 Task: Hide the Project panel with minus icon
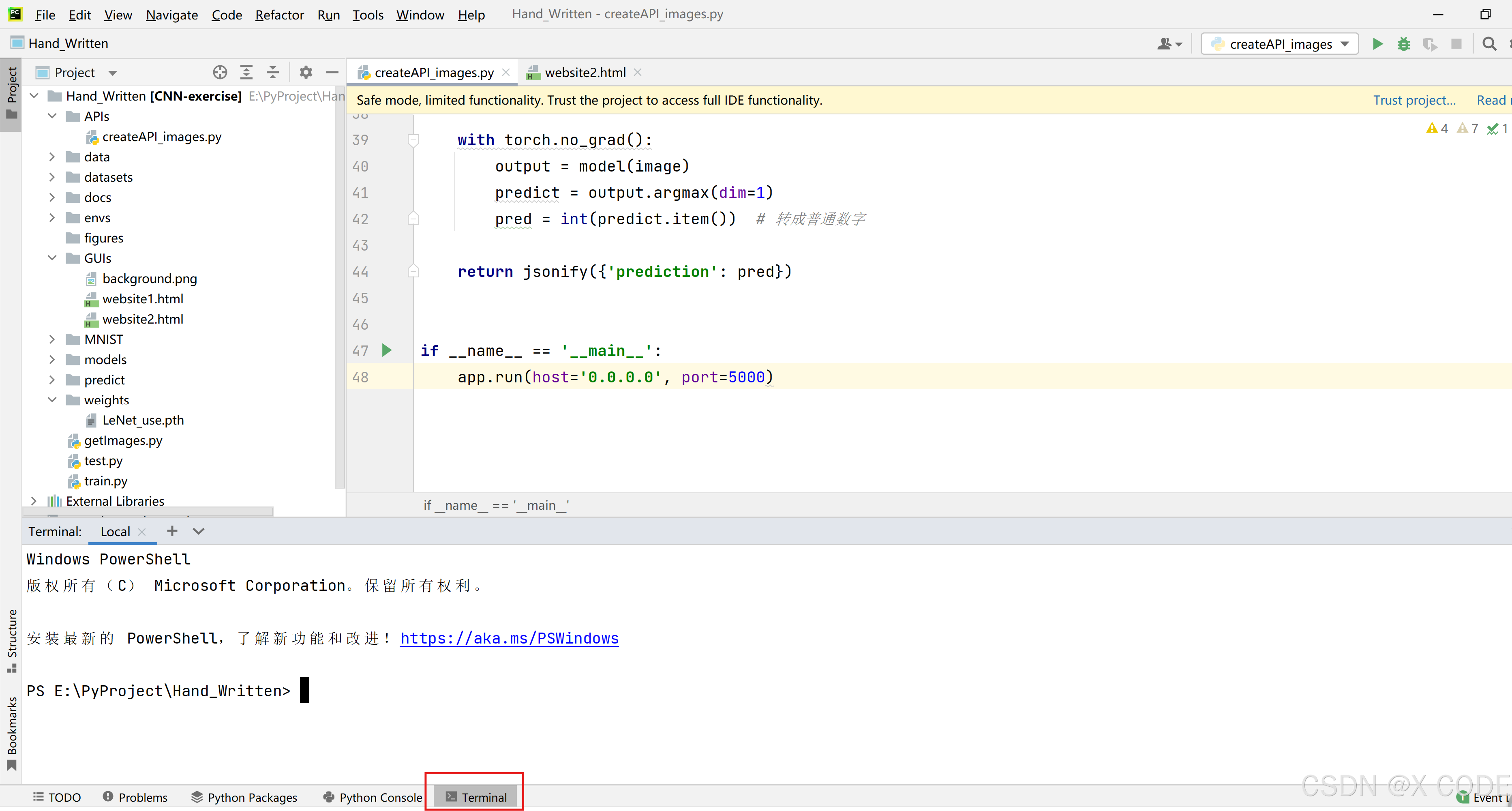click(332, 72)
